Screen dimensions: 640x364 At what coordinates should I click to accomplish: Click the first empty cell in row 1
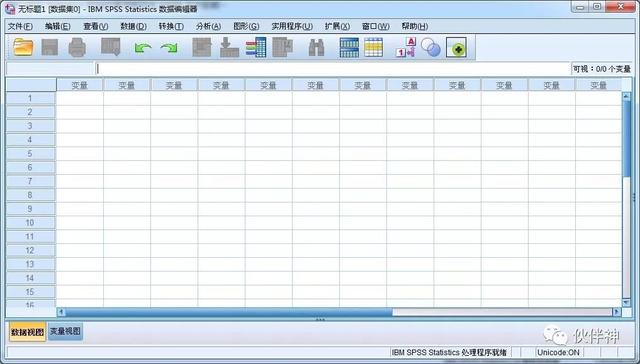[80, 98]
